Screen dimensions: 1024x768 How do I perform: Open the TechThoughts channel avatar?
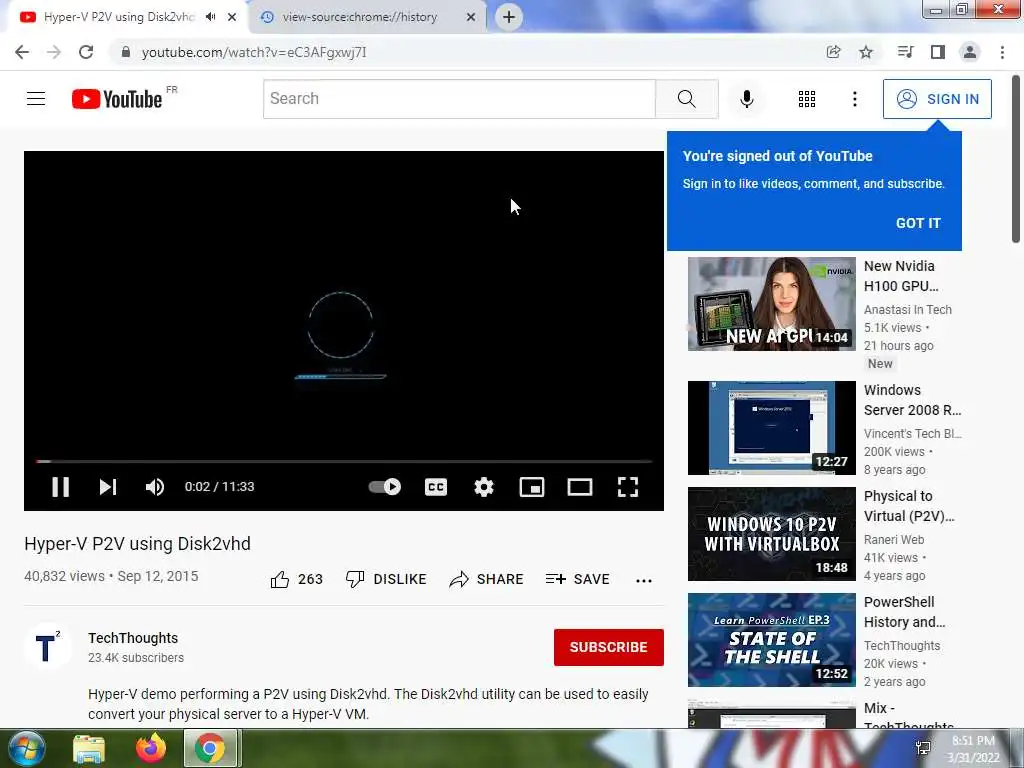47,647
